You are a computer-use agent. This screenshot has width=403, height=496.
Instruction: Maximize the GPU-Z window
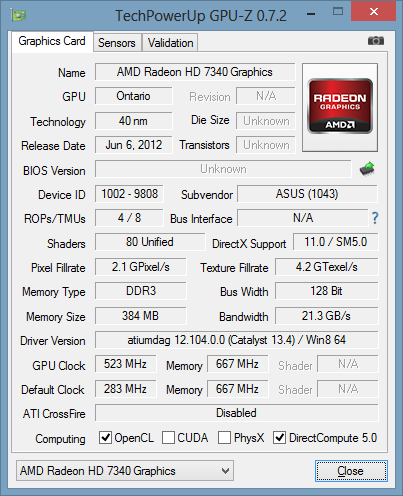(x=338, y=12)
